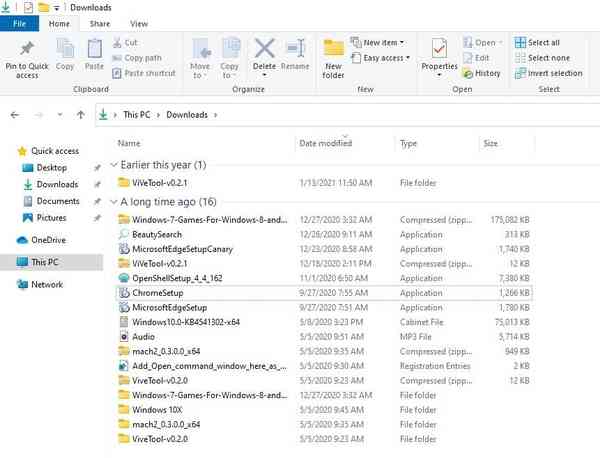Image resolution: width=600 pixels, height=458 pixels.
Task: Select the Audio MP3 file icon
Action: pyautogui.click(x=124, y=337)
